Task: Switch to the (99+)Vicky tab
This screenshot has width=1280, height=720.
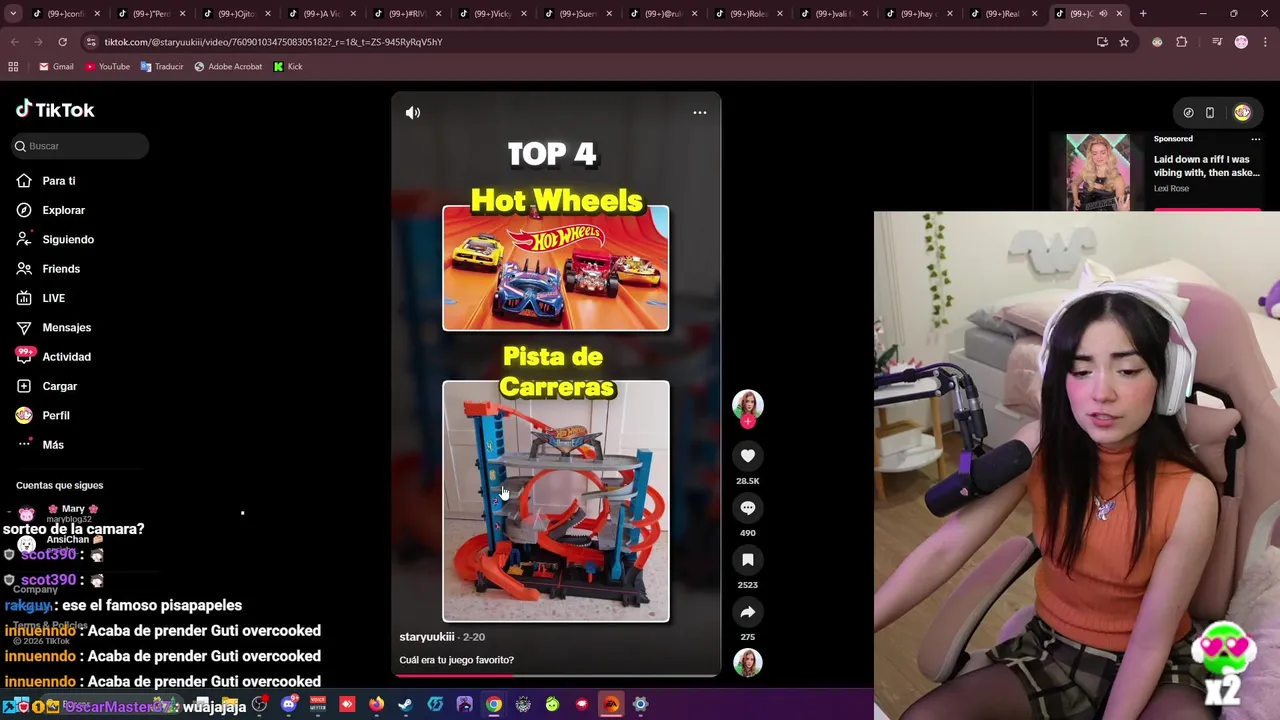Action: [493, 14]
